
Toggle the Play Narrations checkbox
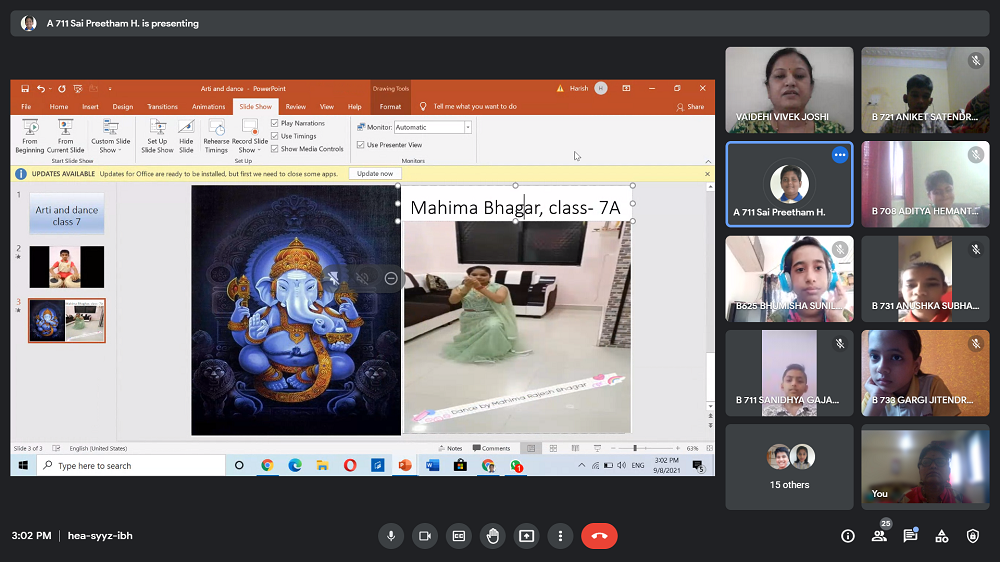[275, 123]
